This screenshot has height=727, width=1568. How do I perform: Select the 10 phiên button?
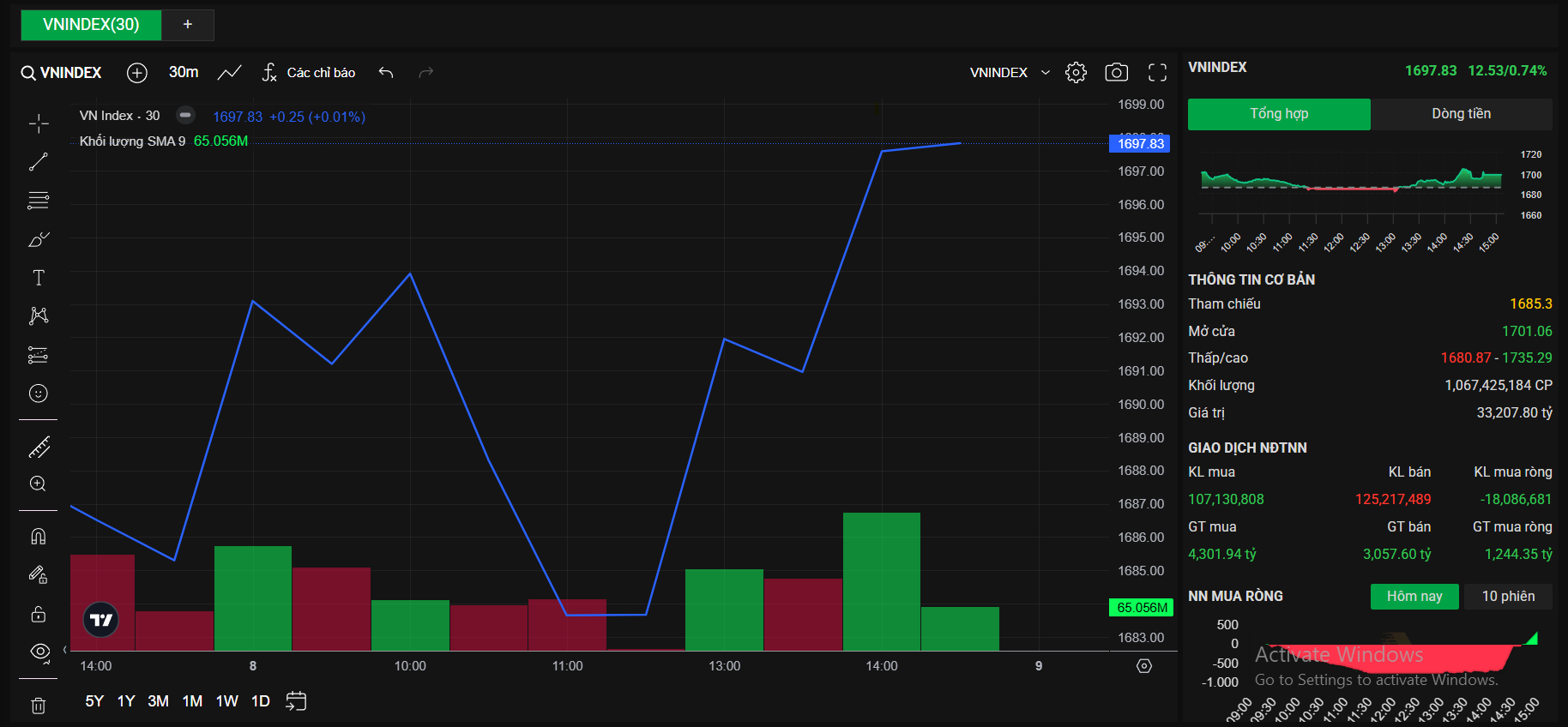[x=1509, y=597]
